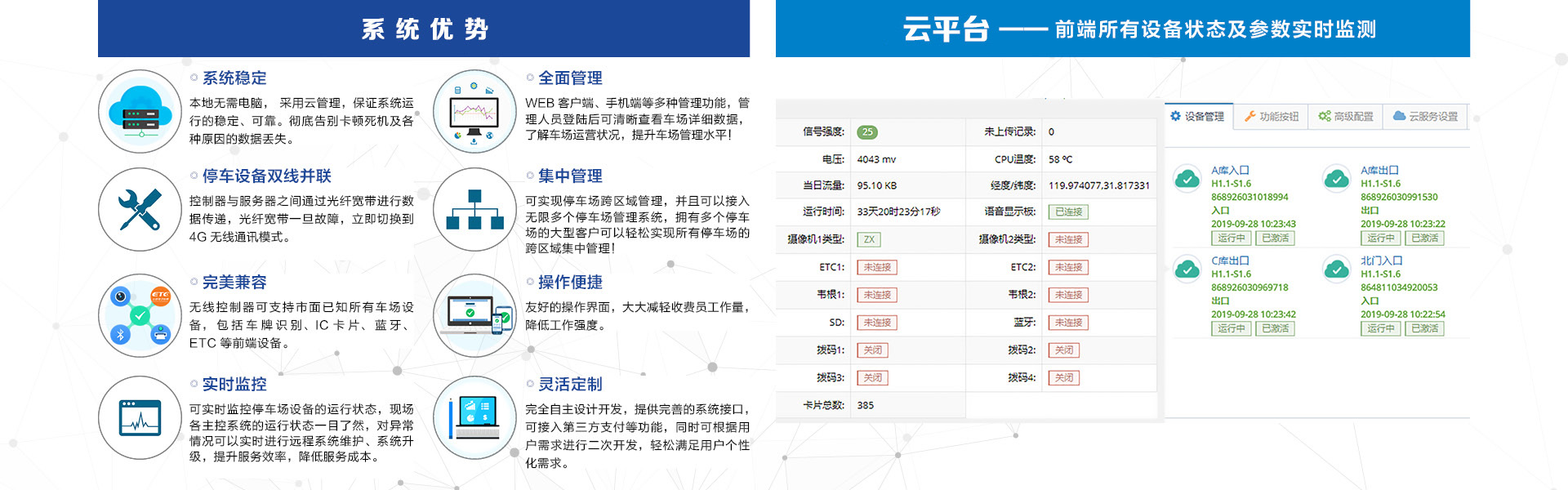The image size is (1568, 490).
Task: Click the ETC compatibility icon beside 完美兼容
Action: (140, 315)
